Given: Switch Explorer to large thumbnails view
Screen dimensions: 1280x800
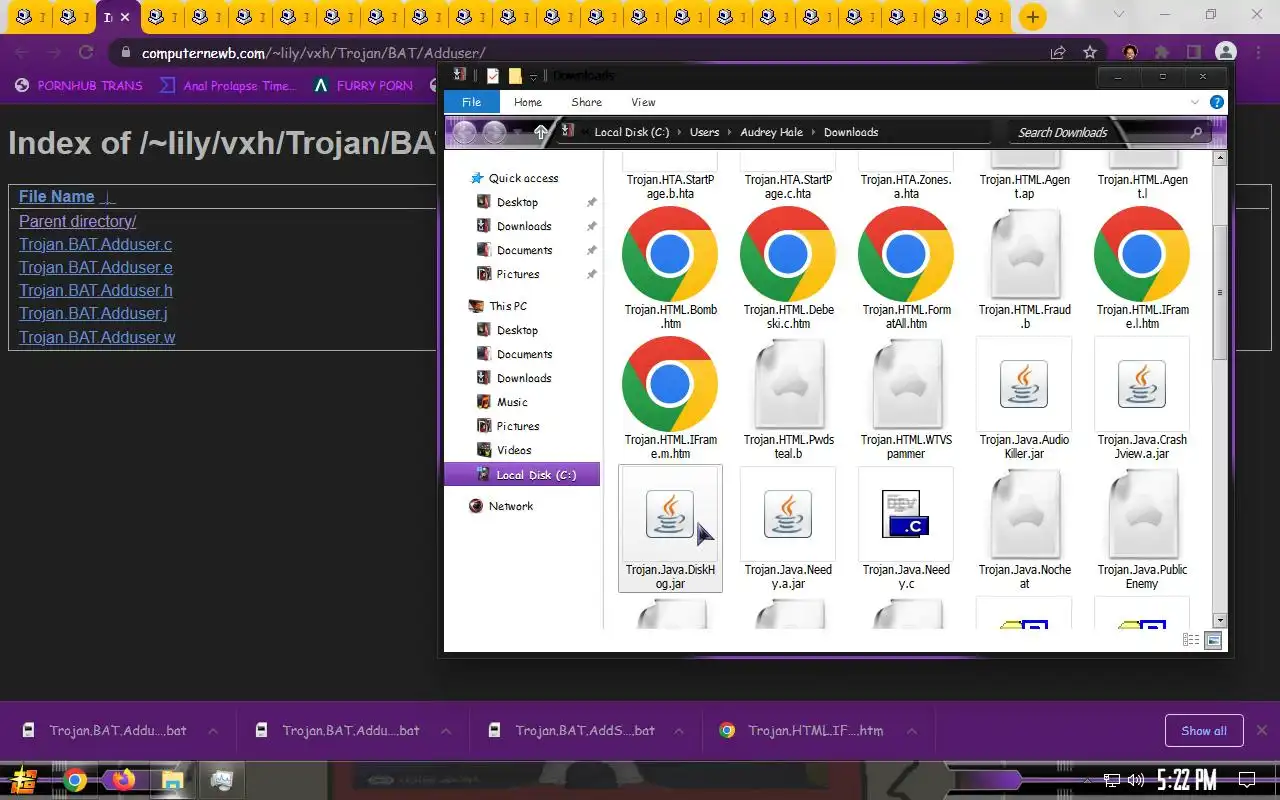Looking at the screenshot, I should point(1213,640).
